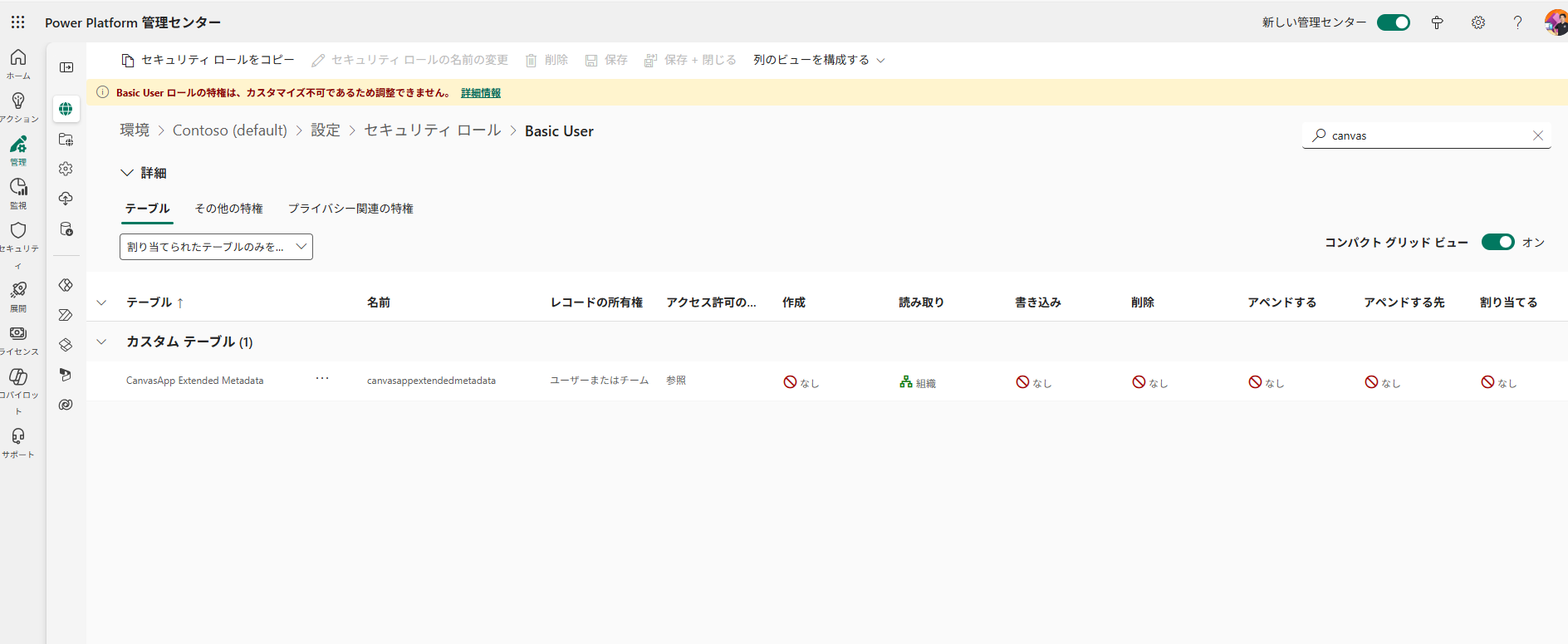1568x644 pixels.
Task: Open コパイロット section
Action: tap(18, 391)
